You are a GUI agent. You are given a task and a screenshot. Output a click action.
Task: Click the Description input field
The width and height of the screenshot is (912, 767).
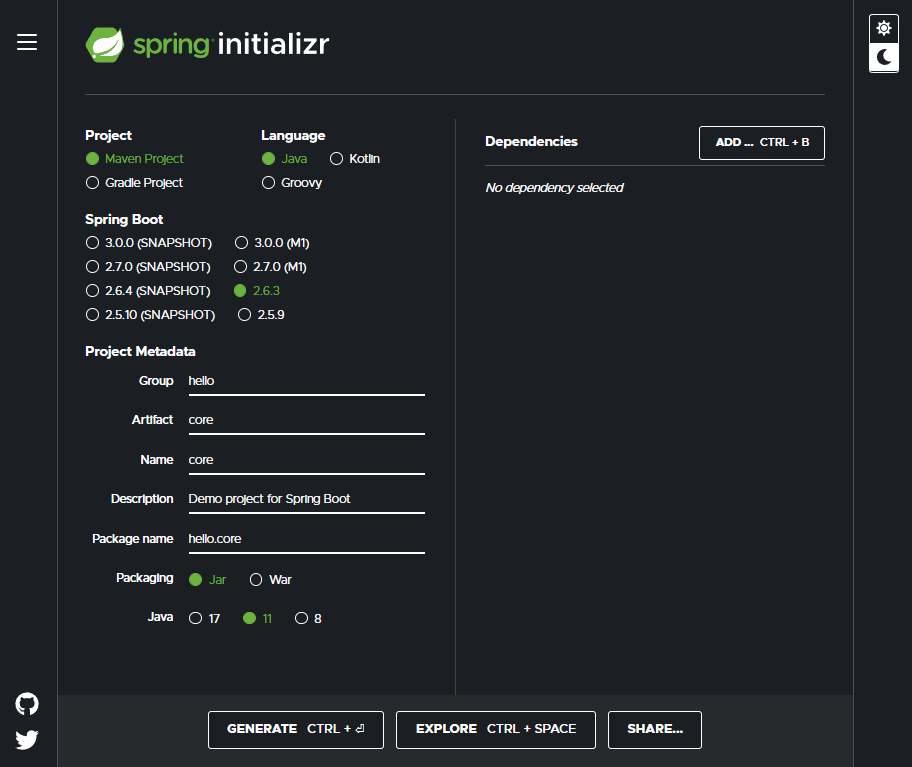(x=307, y=500)
